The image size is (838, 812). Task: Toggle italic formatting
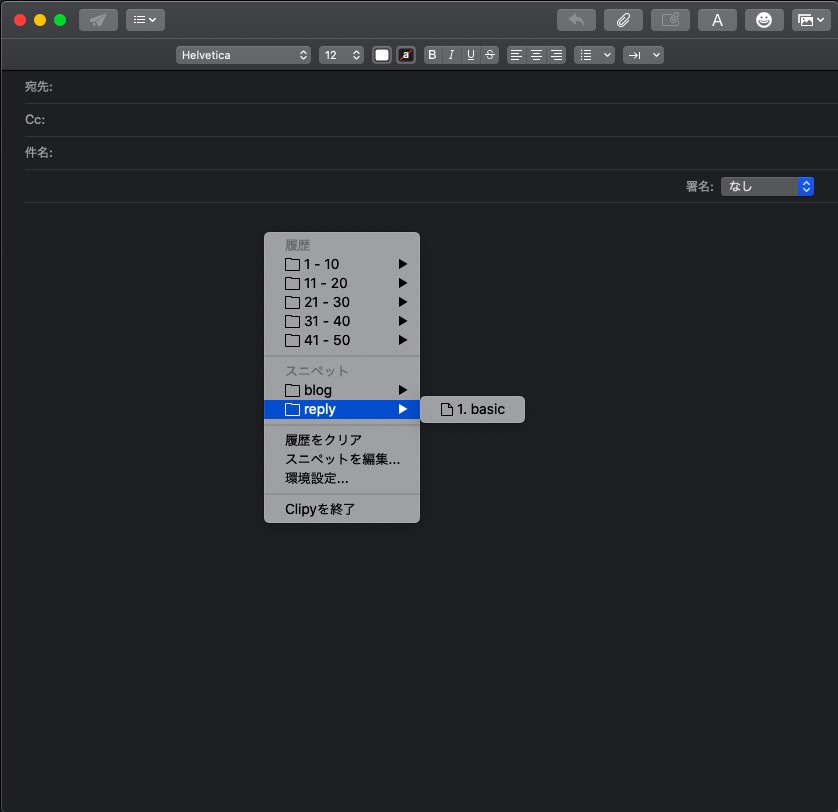[x=452, y=55]
